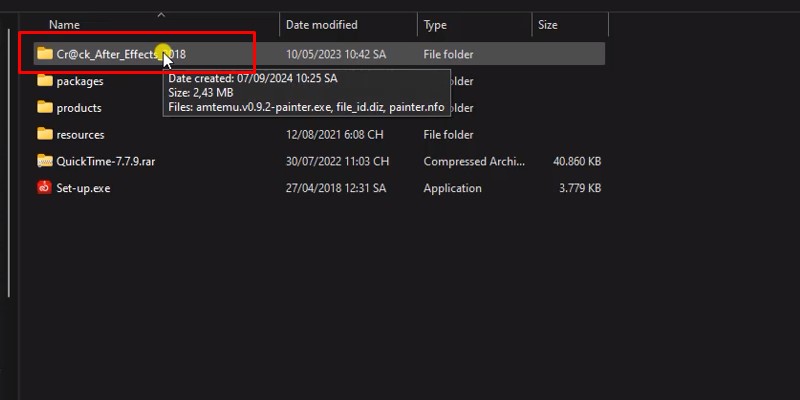Click the QuickTime-7.7.9.rar archive icon
The height and width of the screenshot is (400, 800).
44,161
